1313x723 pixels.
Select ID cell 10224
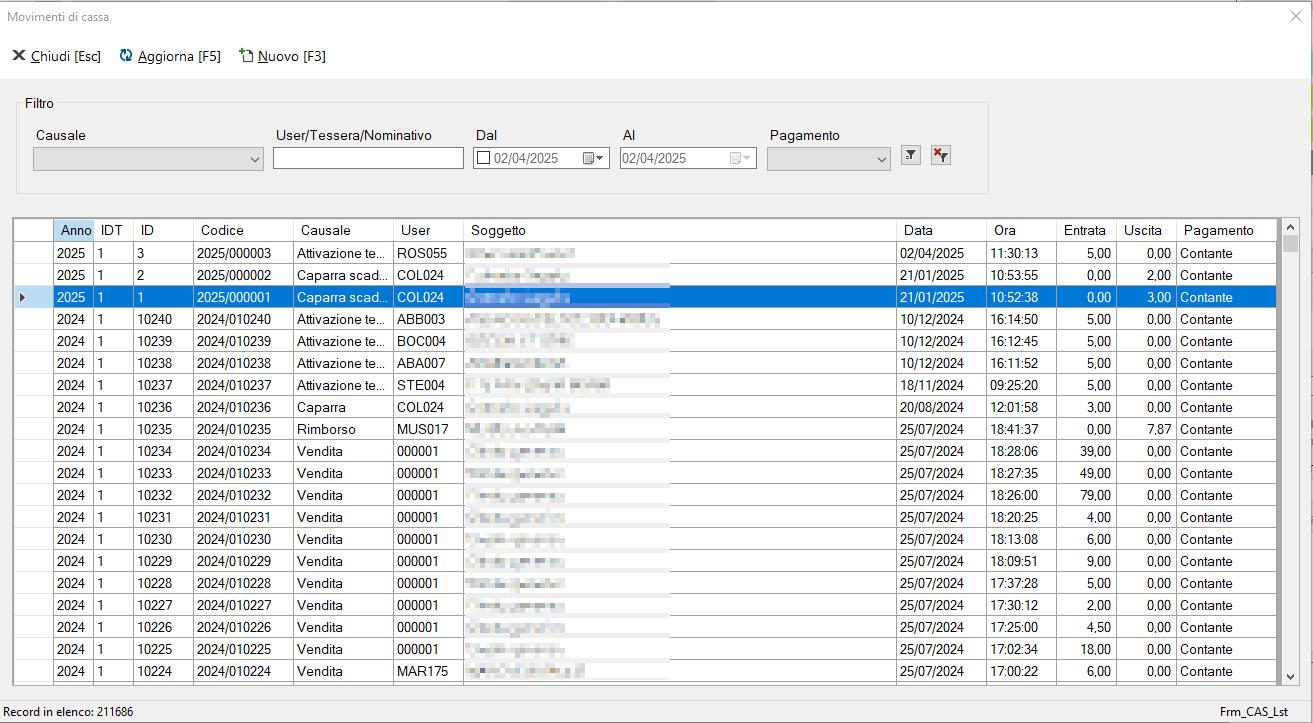pyautogui.click(x=163, y=671)
